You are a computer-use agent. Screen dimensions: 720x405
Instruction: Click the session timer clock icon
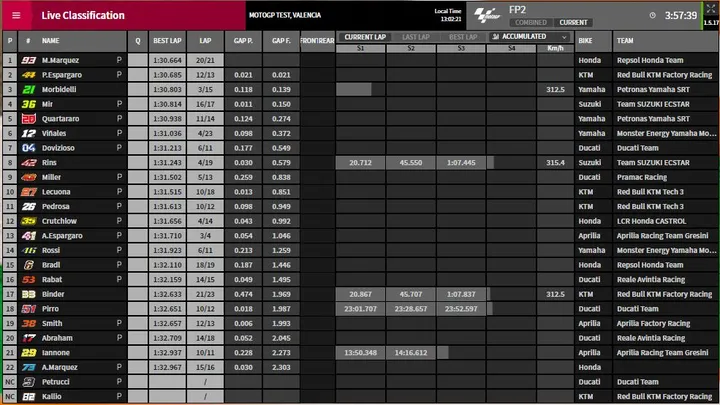point(652,16)
